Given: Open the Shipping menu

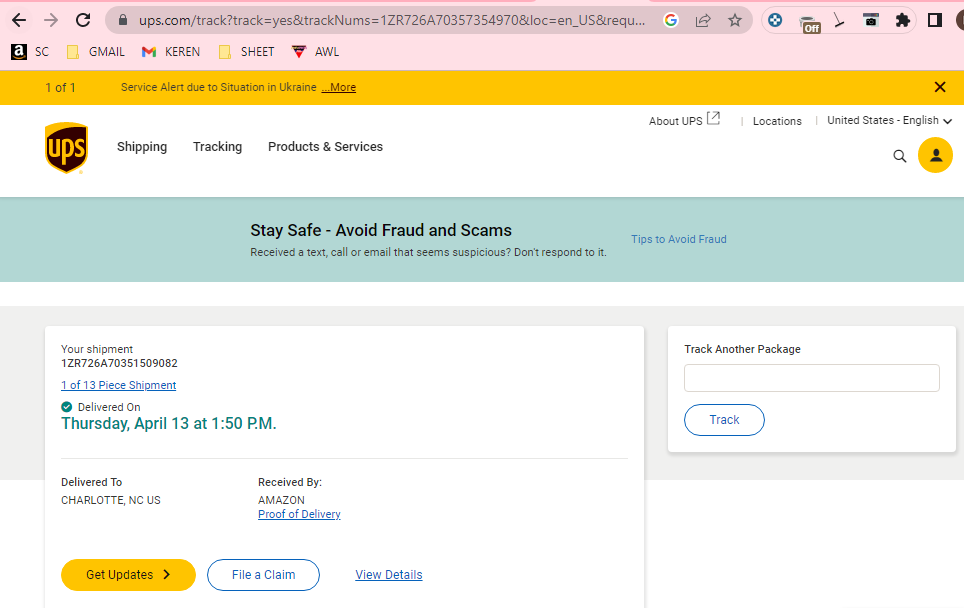Looking at the screenshot, I should 142,146.
